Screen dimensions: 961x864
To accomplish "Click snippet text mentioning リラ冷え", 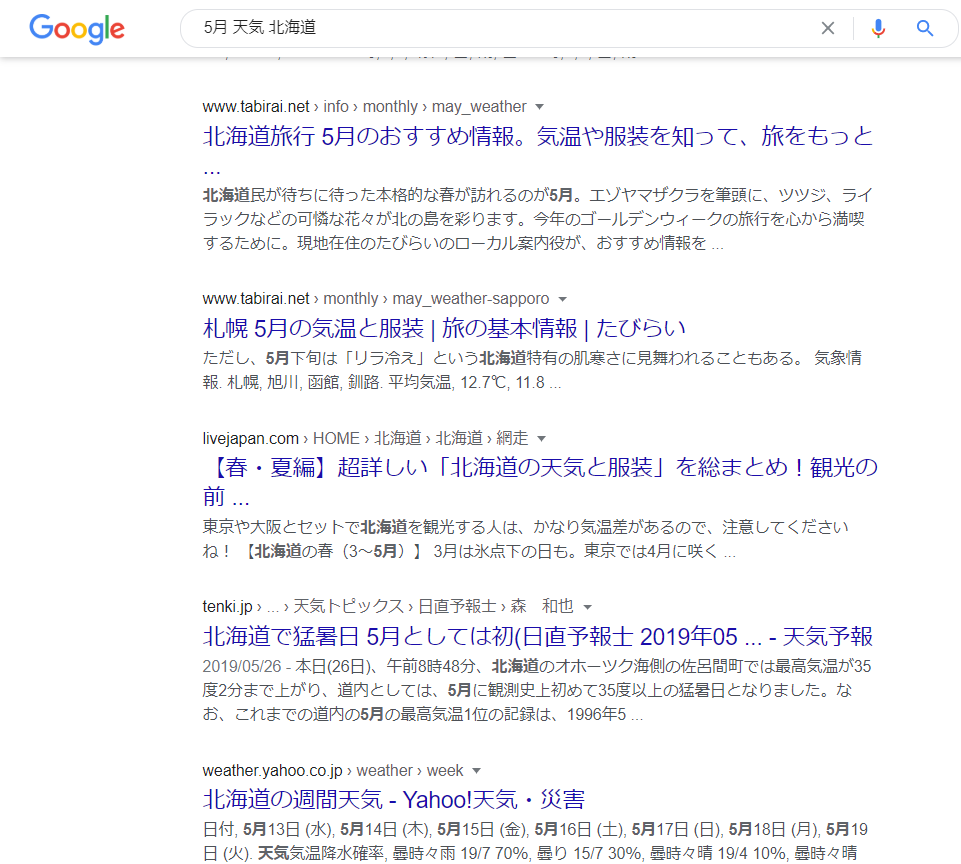I will click(532, 370).
